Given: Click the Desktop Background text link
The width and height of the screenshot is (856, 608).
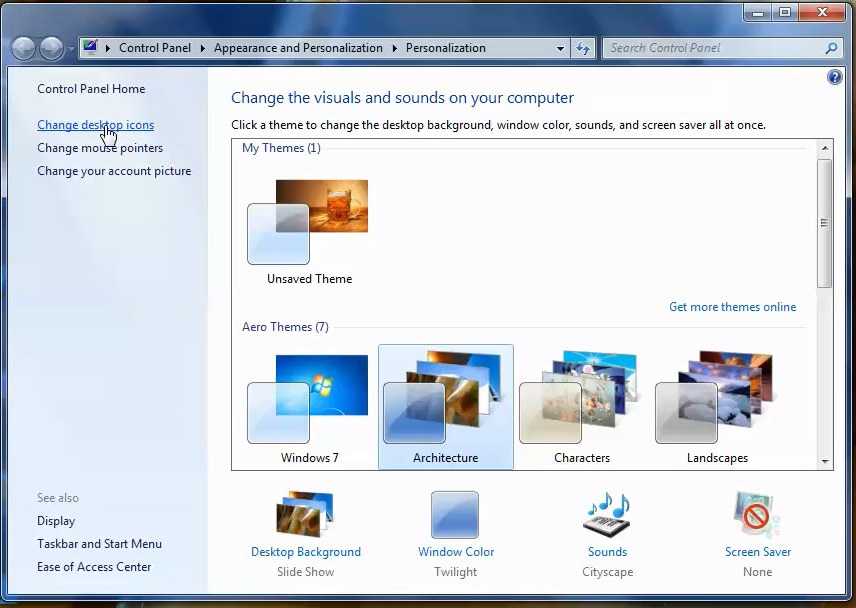Looking at the screenshot, I should tap(306, 552).
